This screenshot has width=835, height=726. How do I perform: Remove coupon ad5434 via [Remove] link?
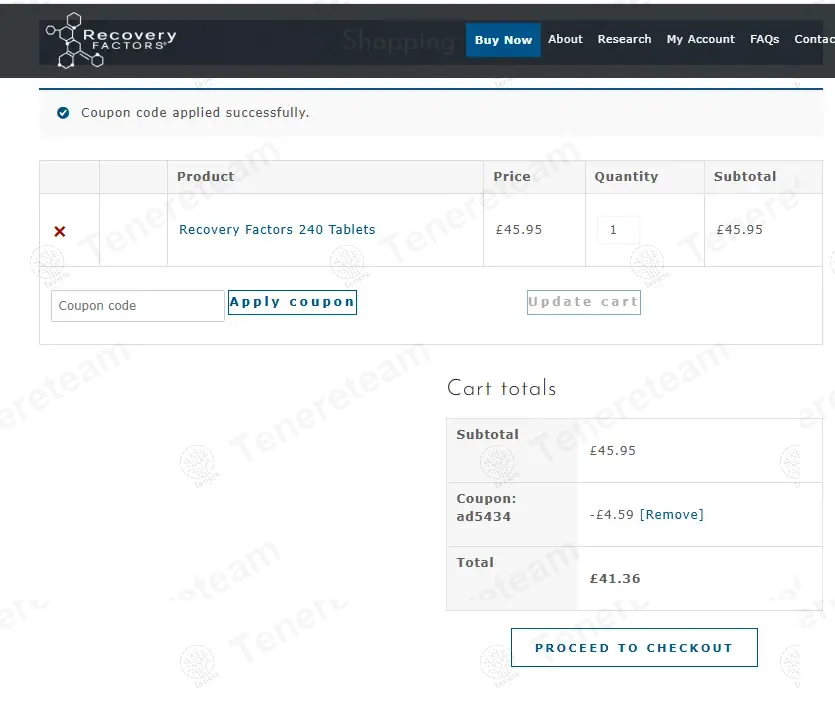(x=672, y=515)
